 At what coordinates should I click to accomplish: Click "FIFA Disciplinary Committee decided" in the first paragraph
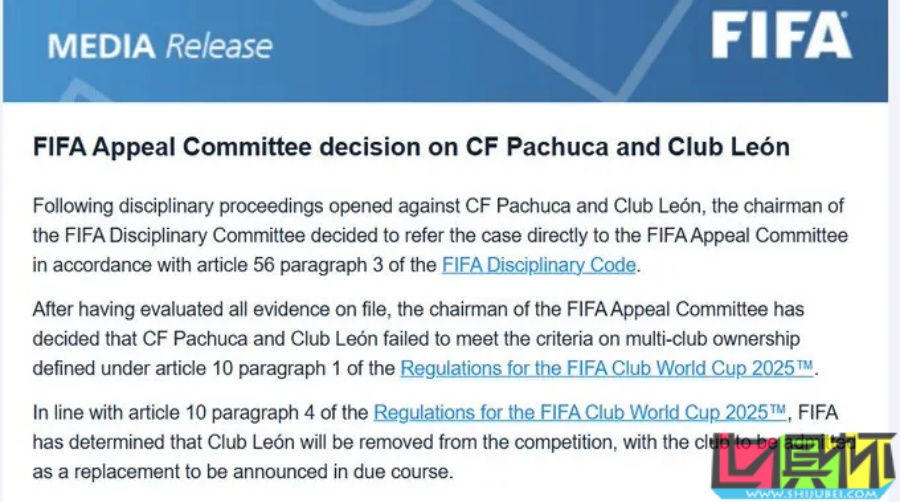click(198, 236)
